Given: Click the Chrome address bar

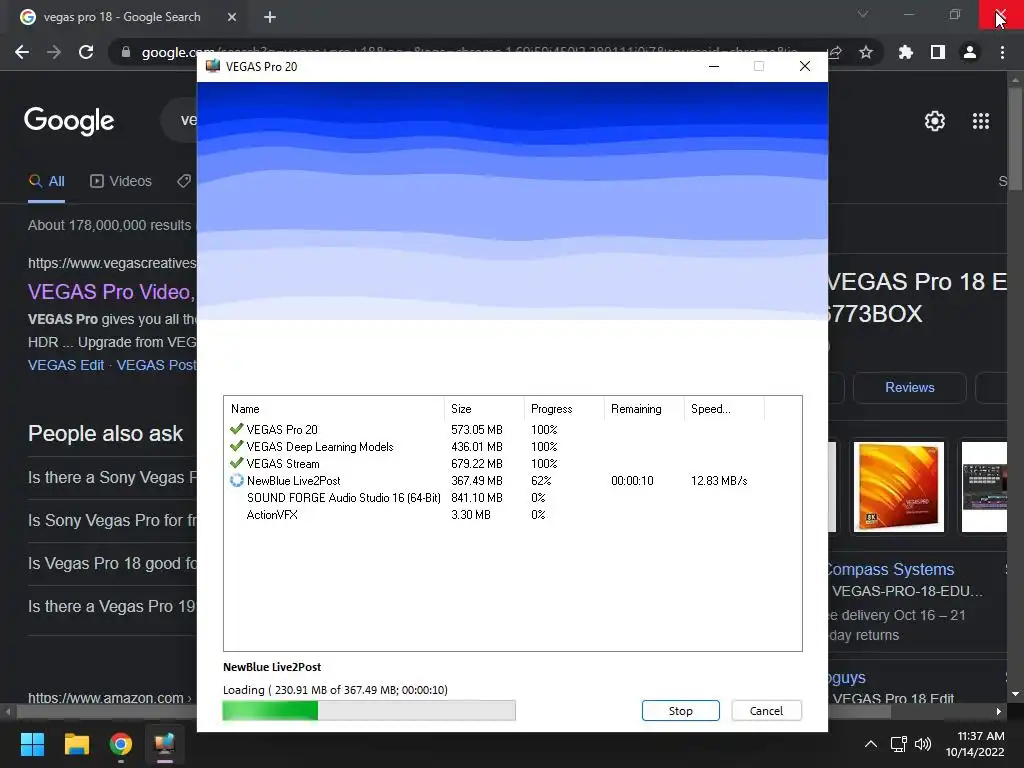Looking at the screenshot, I should (496, 52).
